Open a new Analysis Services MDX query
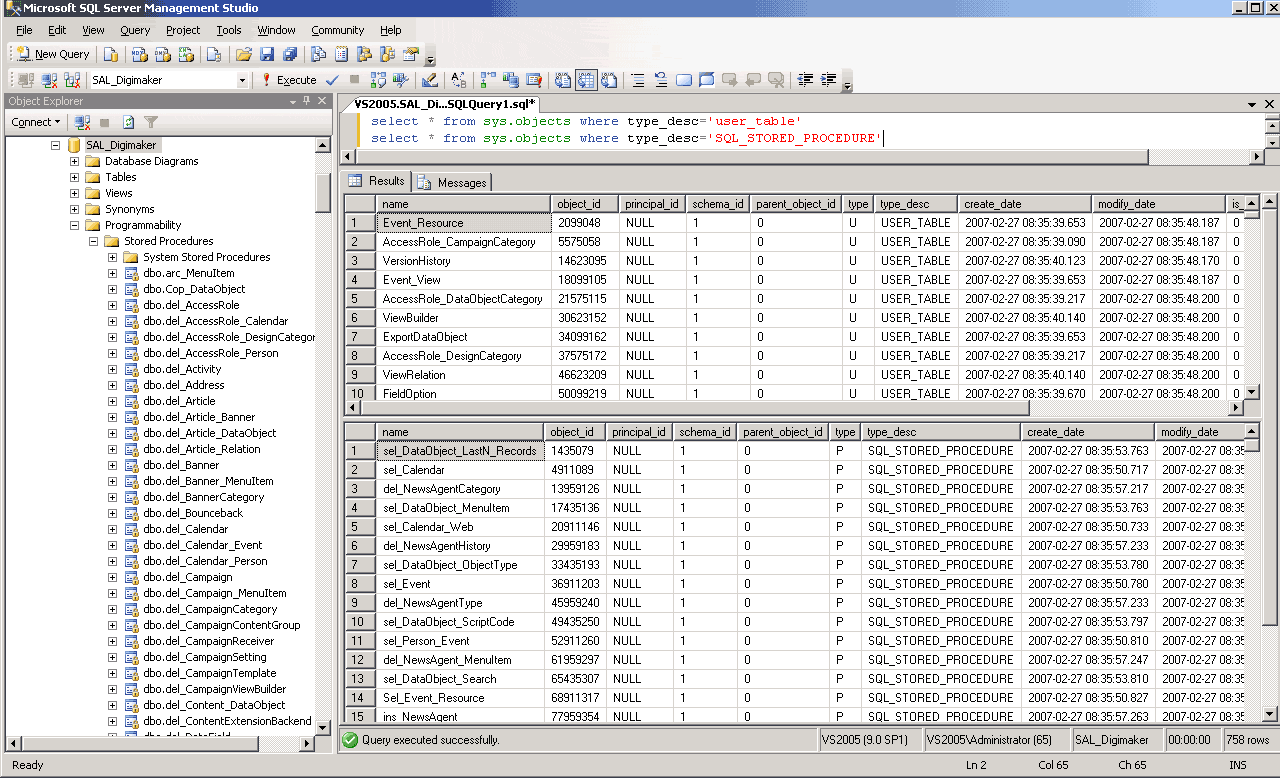Screen dimensions: 1280x778 point(138,54)
